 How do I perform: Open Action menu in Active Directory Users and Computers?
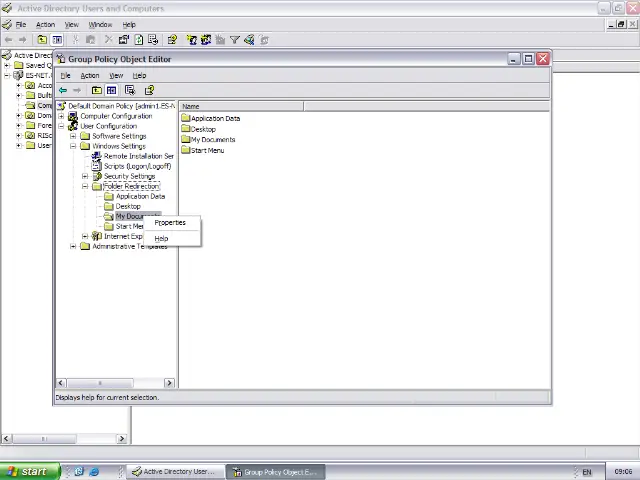tap(45, 24)
